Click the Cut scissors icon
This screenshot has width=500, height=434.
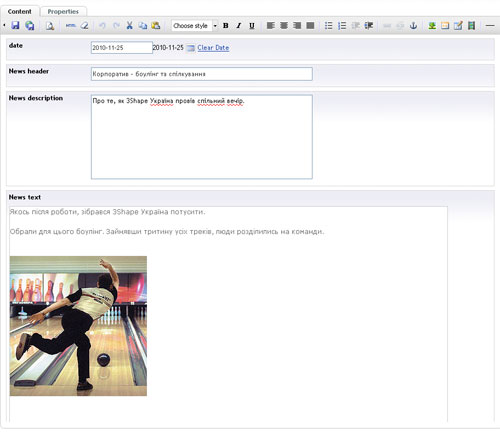pyautogui.click(x=129, y=25)
